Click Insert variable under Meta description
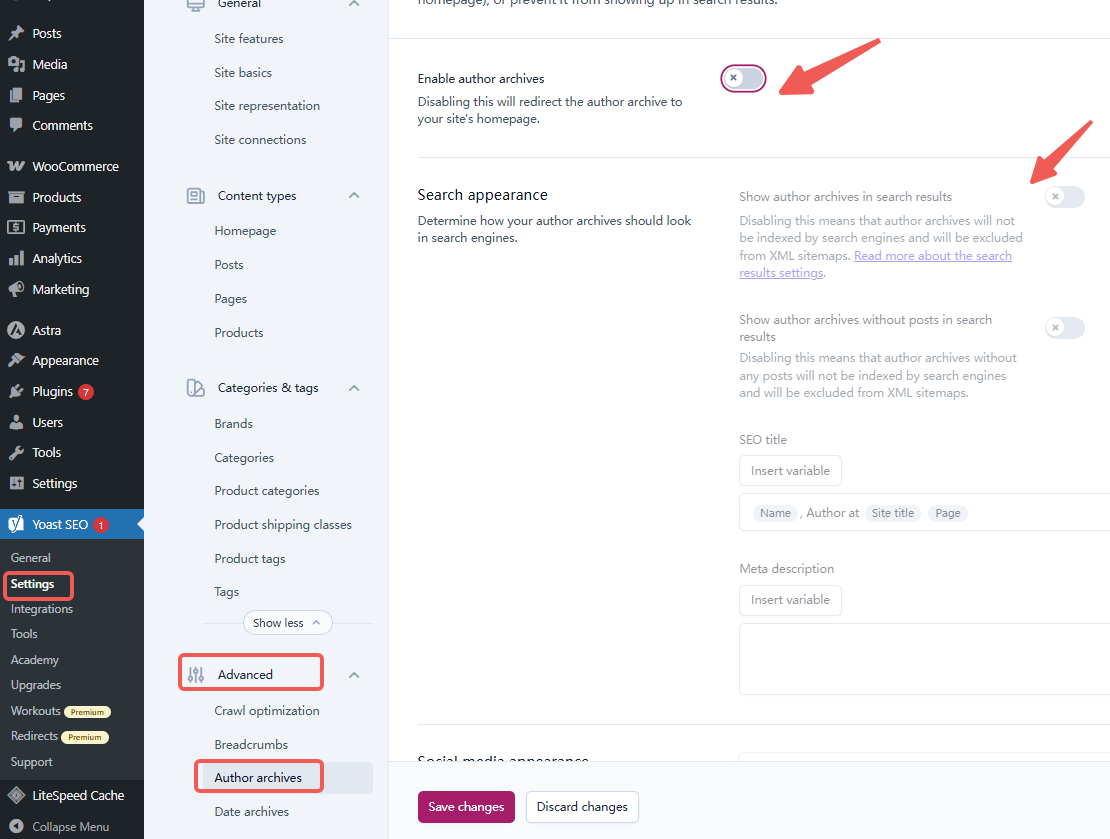The height and width of the screenshot is (839, 1110). 790,600
